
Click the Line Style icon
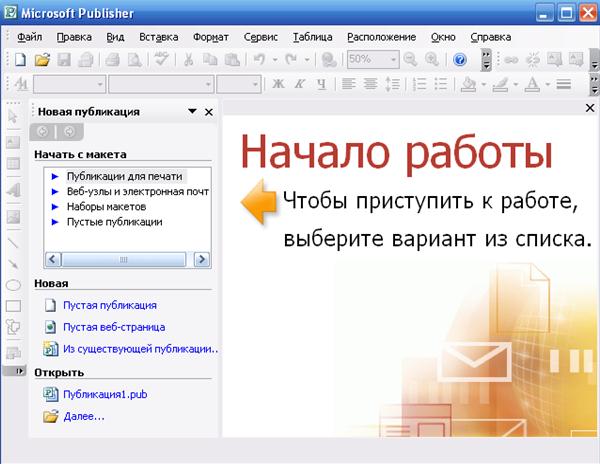click(x=564, y=83)
